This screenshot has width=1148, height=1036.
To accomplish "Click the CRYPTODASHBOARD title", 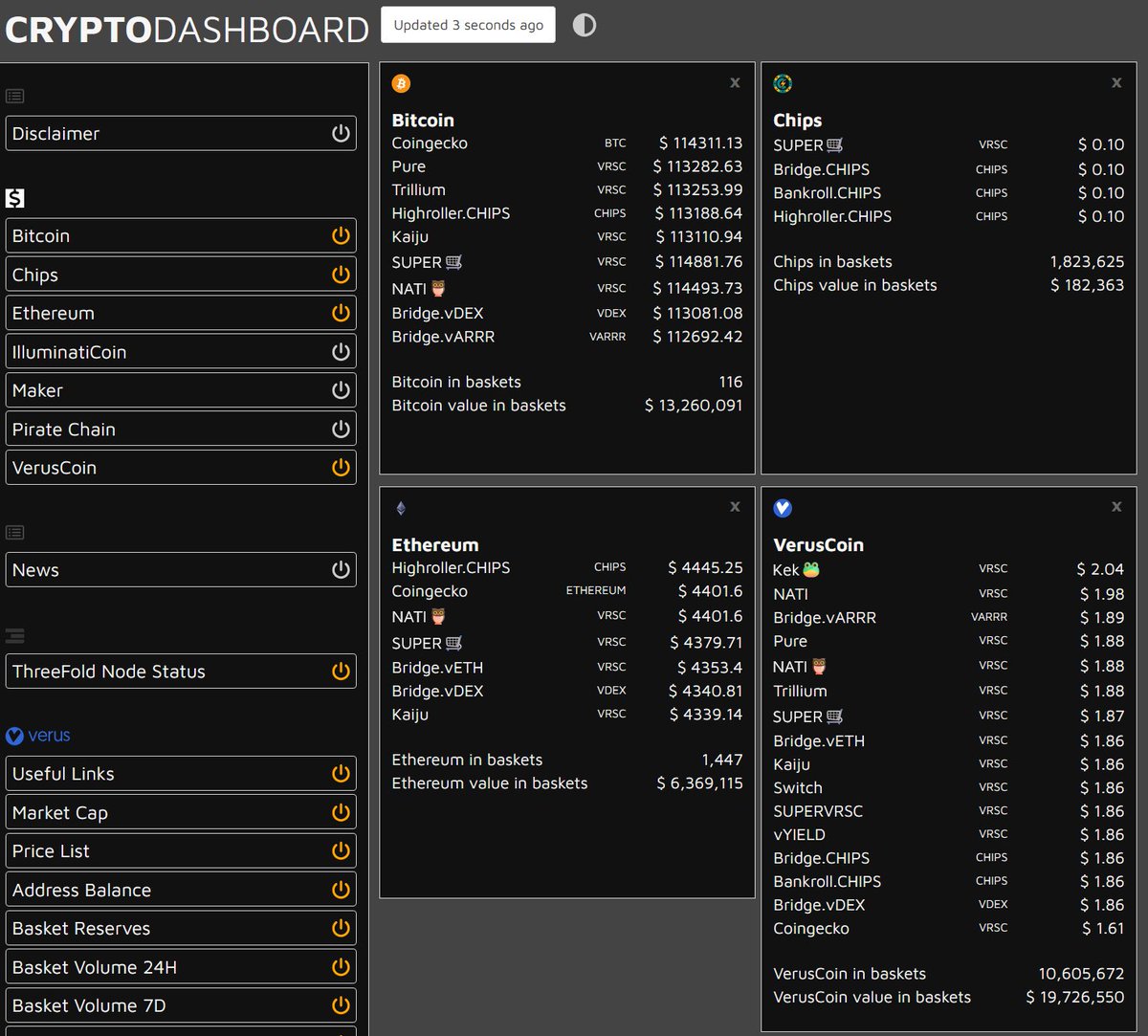I will [188, 30].
